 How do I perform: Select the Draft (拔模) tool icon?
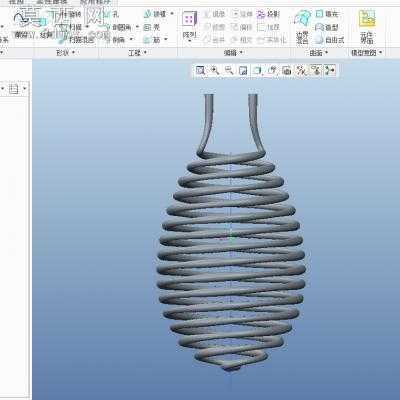click(148, 14)
